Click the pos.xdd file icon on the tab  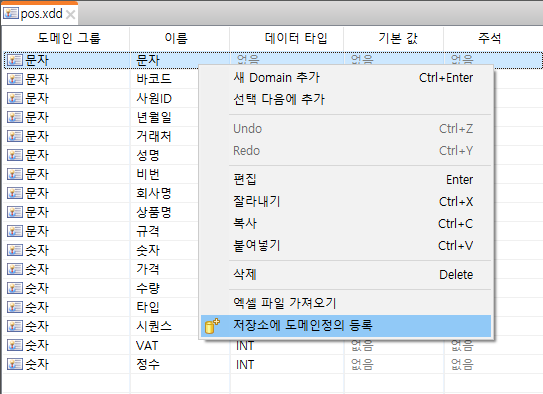11,13
